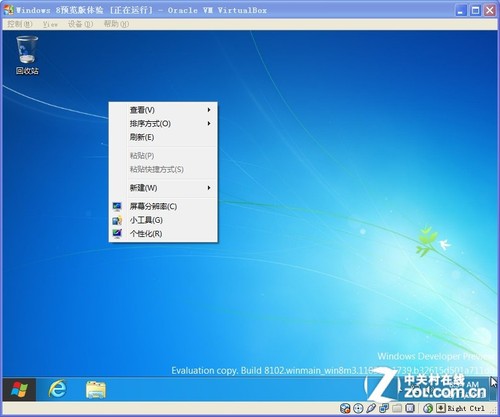Choose 小工具(G) from context menu
The width and height of the screenshot is (500, 417).
pyautogui.click(x=163, y=220)
